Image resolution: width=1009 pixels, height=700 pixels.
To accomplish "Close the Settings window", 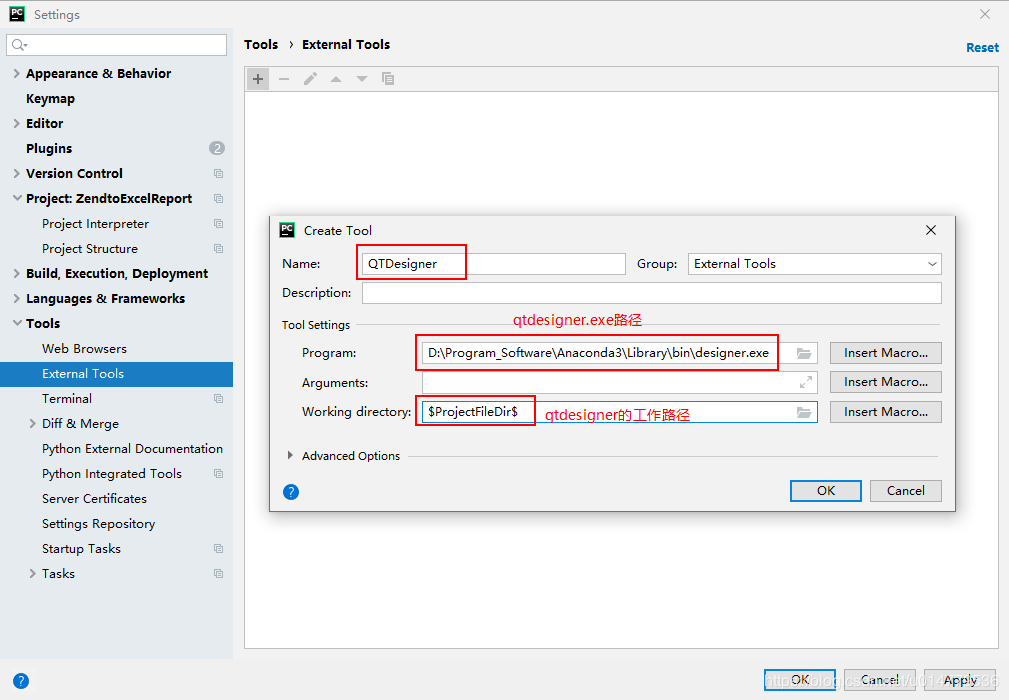I will pyautogui.click(x=985, y=14).
